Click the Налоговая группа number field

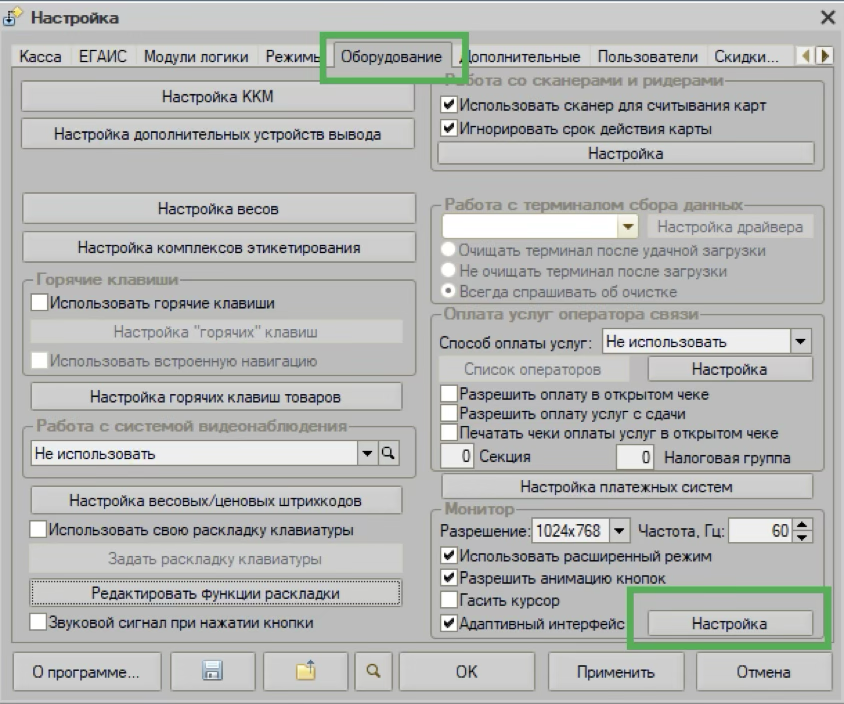635,456
